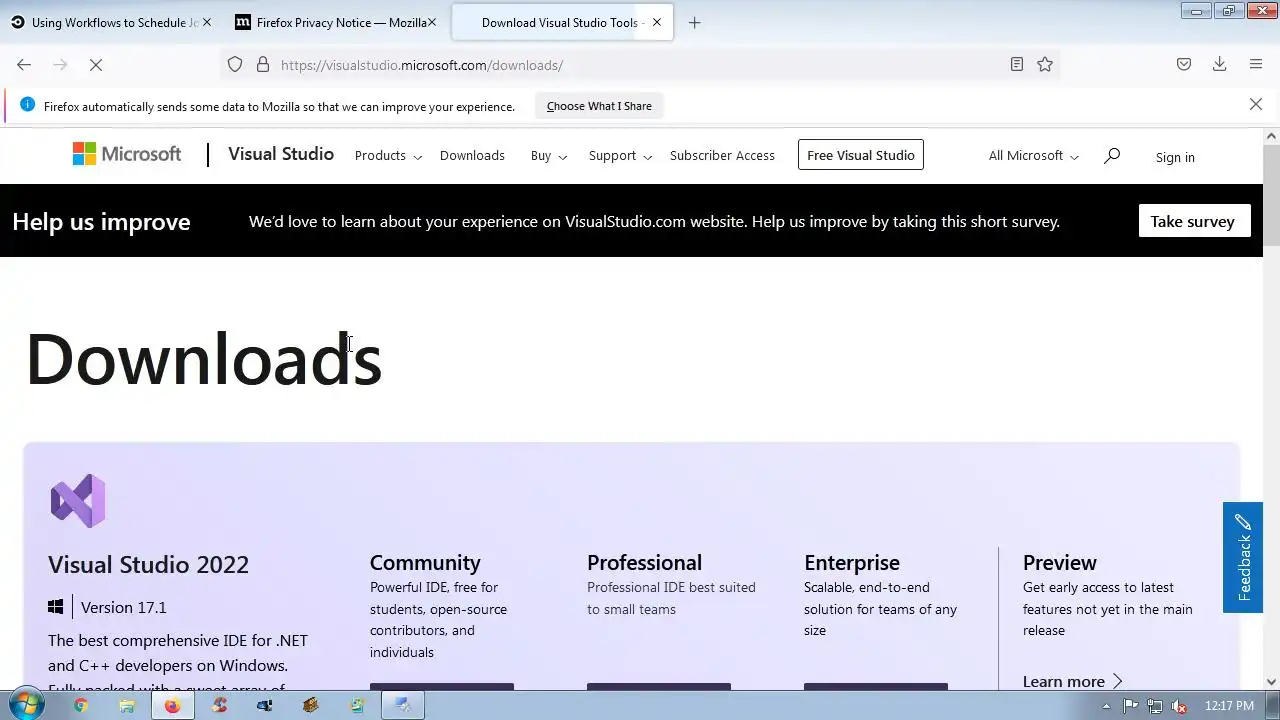Open the Windows Start menu

pyautogui.click(x=25, y=705)
